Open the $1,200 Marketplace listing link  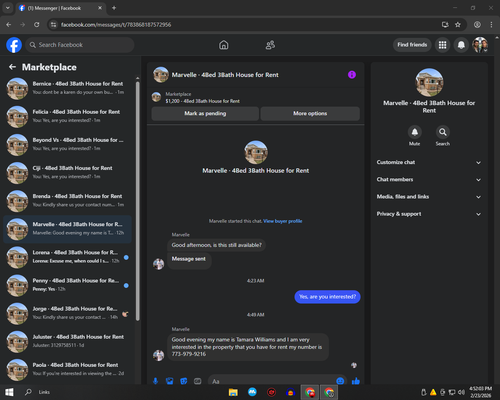[x=202, y=101]
